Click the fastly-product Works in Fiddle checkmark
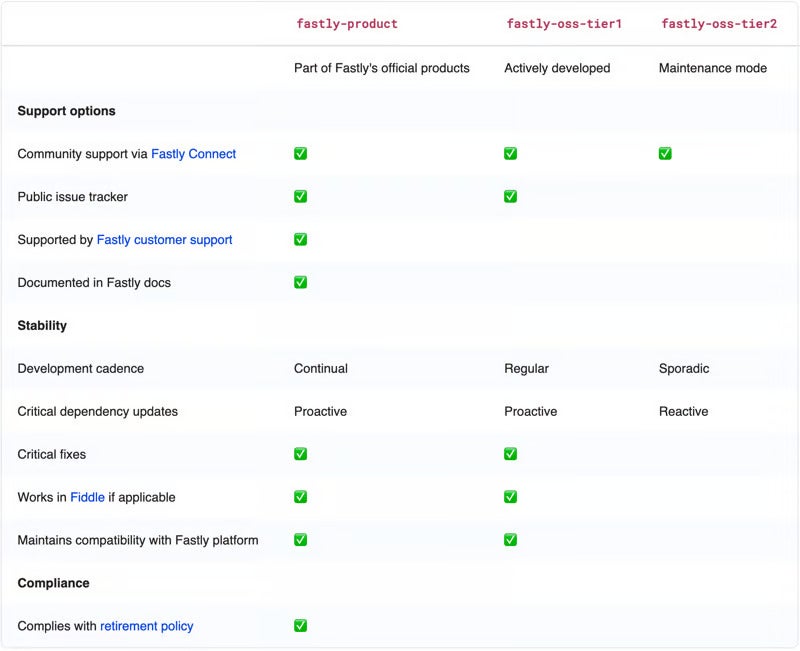The height and width of the screenshot is (651, 800). pyautogui.click(x=301, y=496)
